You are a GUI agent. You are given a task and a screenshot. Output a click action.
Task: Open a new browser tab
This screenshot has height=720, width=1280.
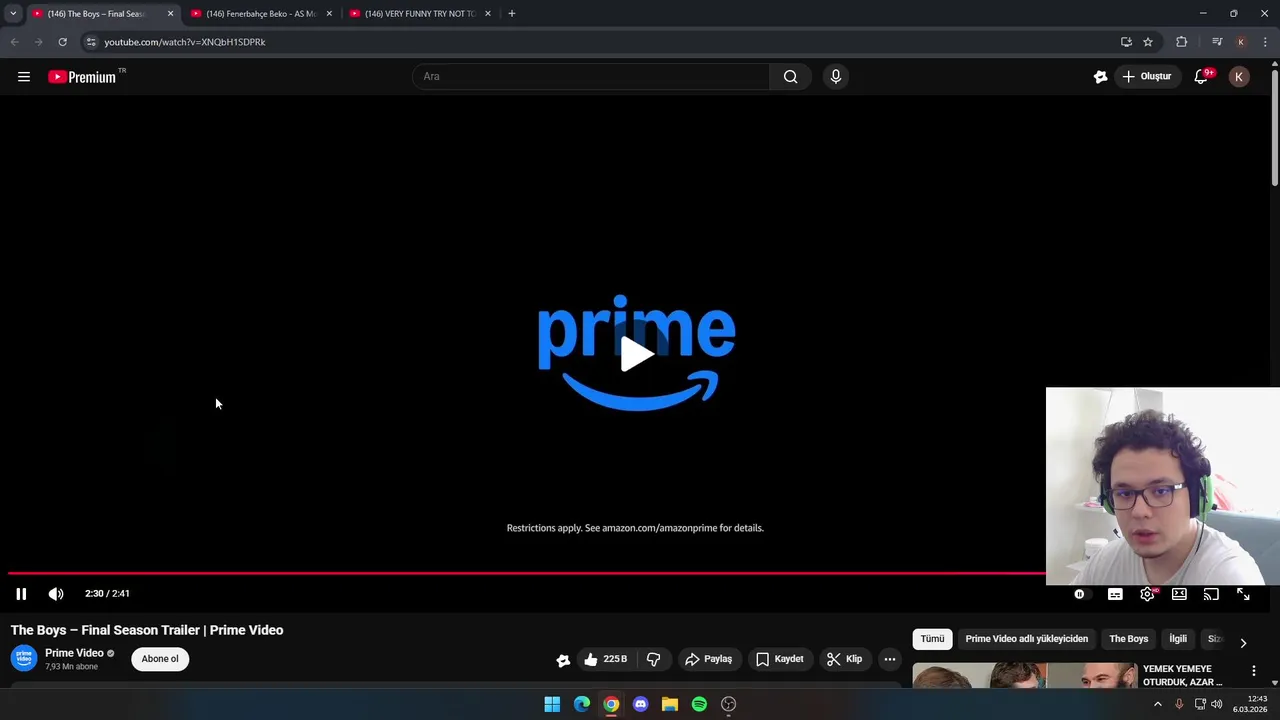point(511,14)
